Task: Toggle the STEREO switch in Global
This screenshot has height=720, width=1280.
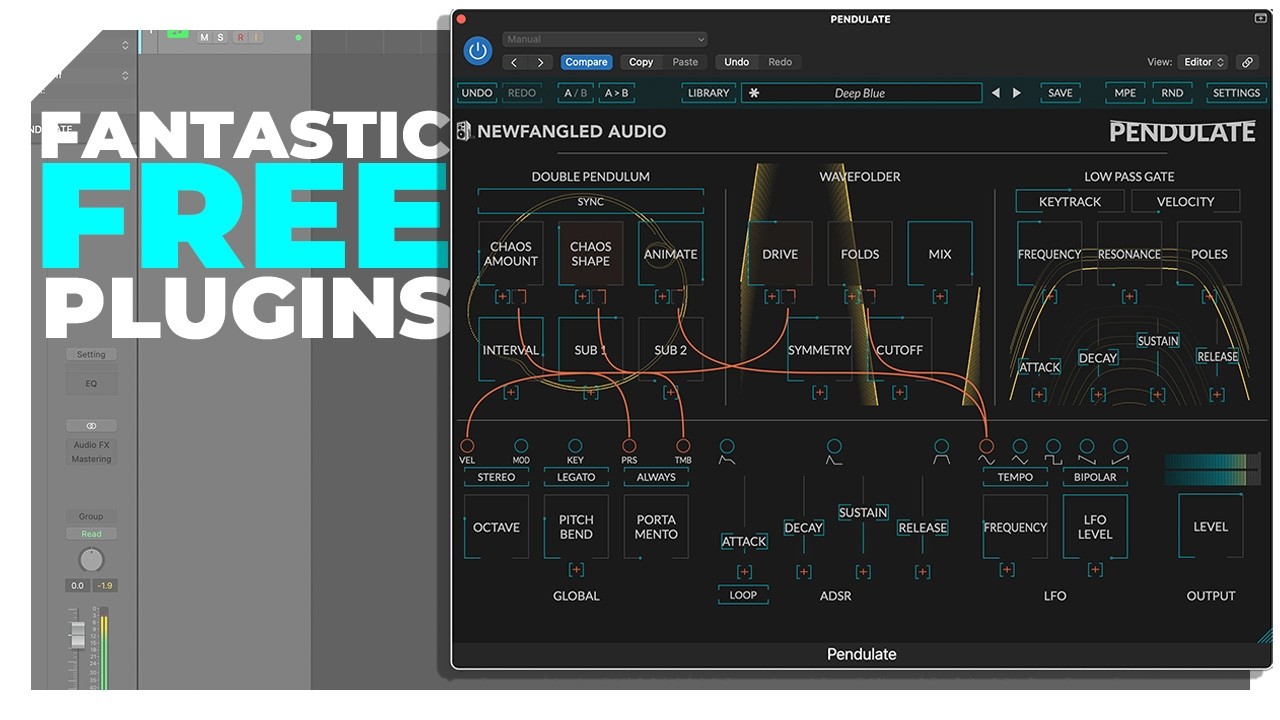Action: (496, 477)
